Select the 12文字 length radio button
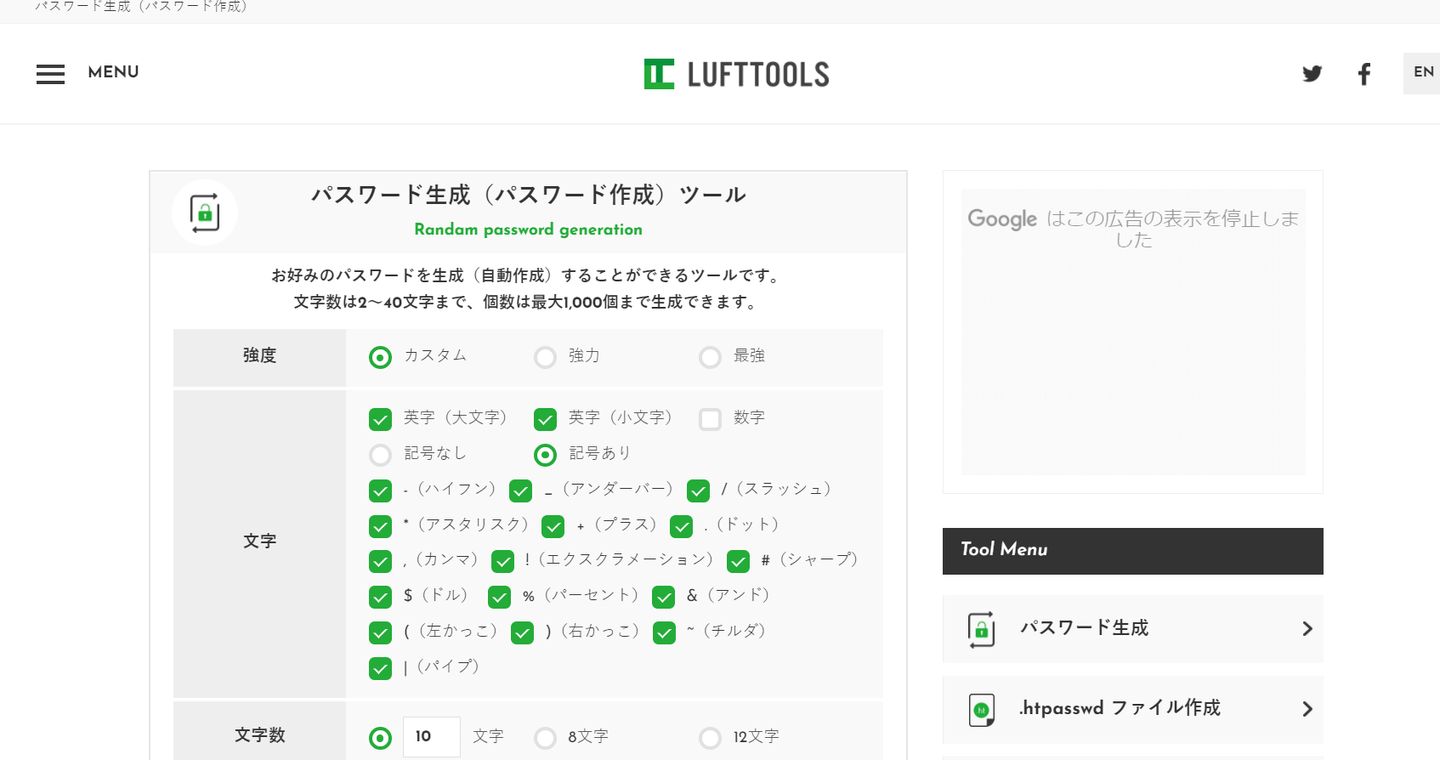The width and height of the screenshot is (1440, 760). 710,738
